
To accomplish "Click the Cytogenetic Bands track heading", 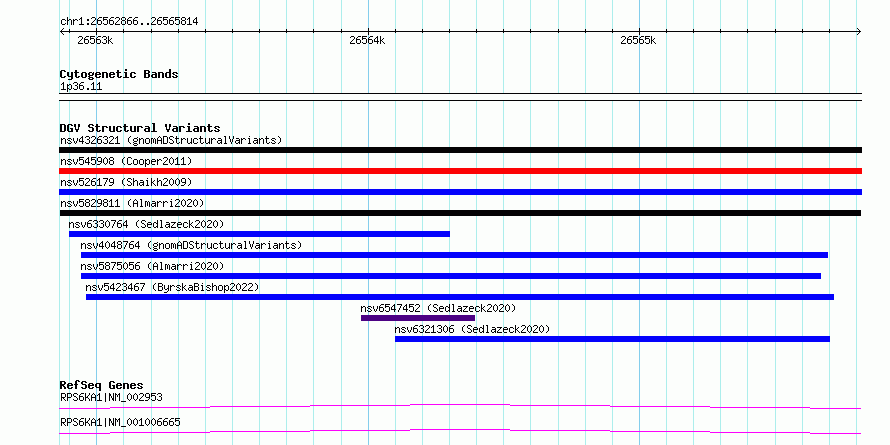I will (x=119, y=74).
